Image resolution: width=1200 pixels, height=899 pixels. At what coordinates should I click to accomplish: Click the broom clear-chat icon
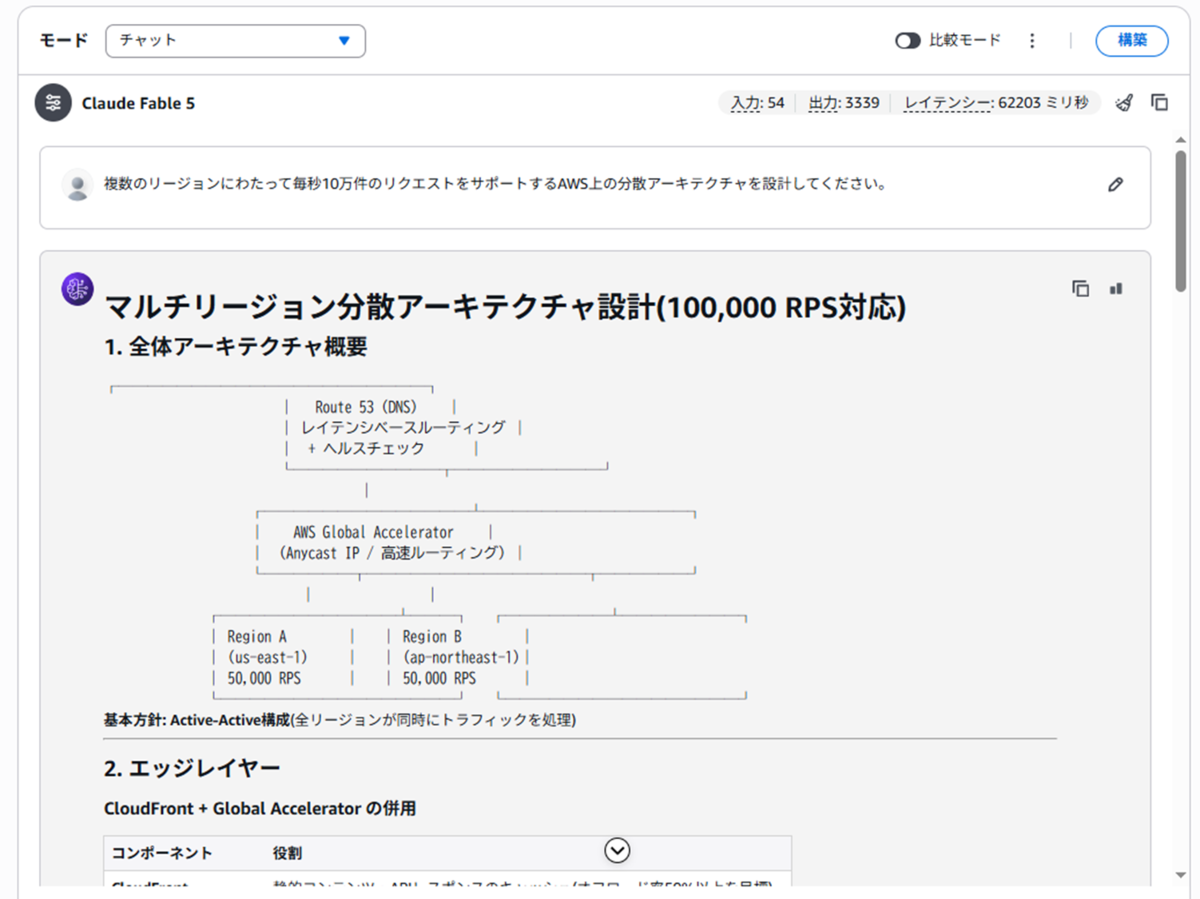(x=1125, y=102)
